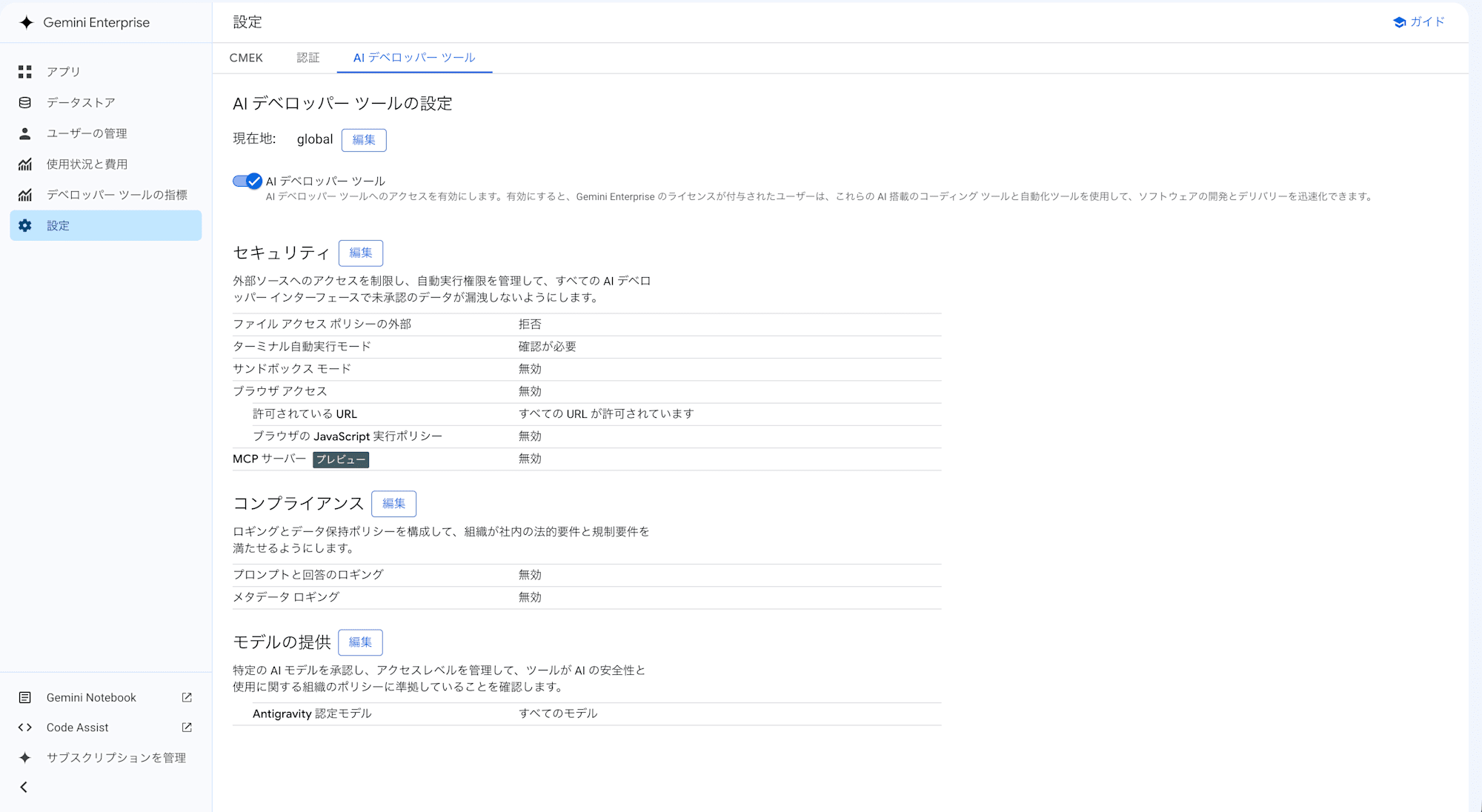
Task: Click the Antigravity 認定モデル row label
Action: pyautogui.click(x=312, y=714)
